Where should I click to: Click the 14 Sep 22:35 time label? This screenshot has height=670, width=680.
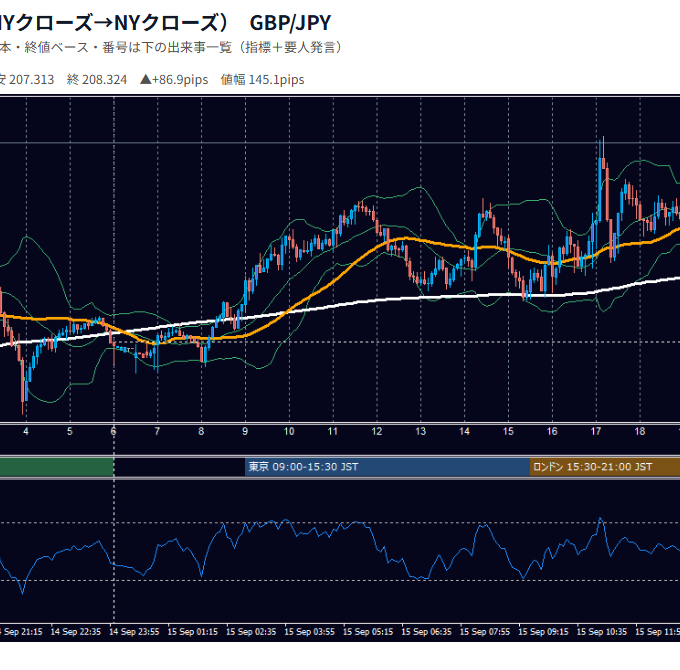click(x=76, y=632)
